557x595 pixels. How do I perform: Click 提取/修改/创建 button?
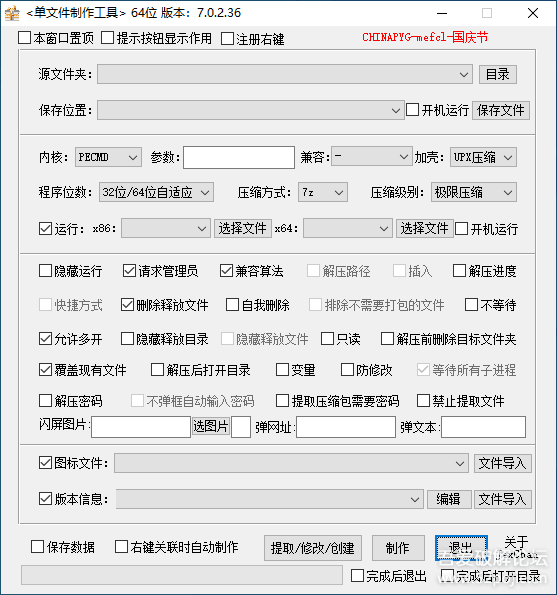pos(313,548)
